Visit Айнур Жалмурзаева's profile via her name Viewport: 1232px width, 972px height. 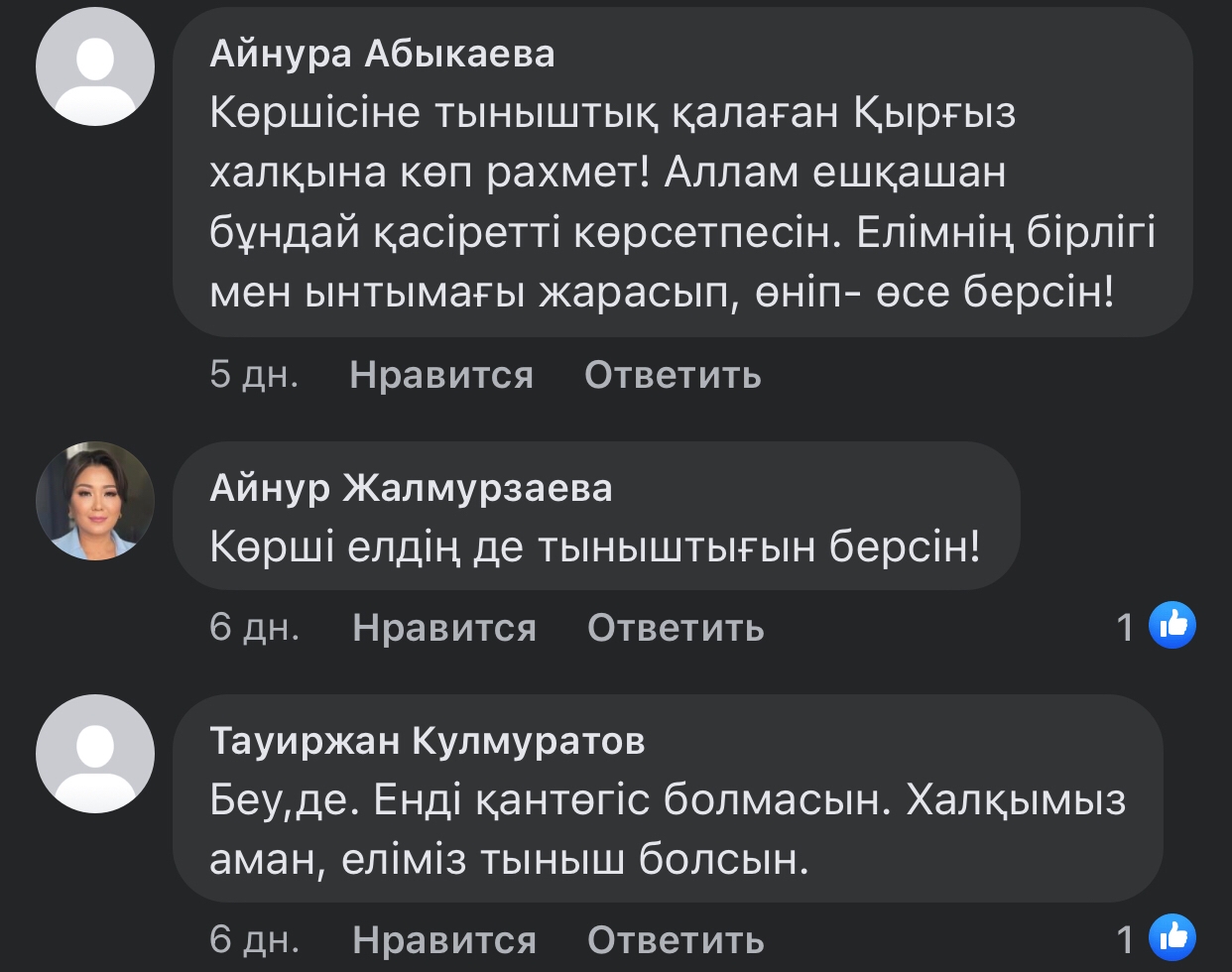[x=411, y=488]
